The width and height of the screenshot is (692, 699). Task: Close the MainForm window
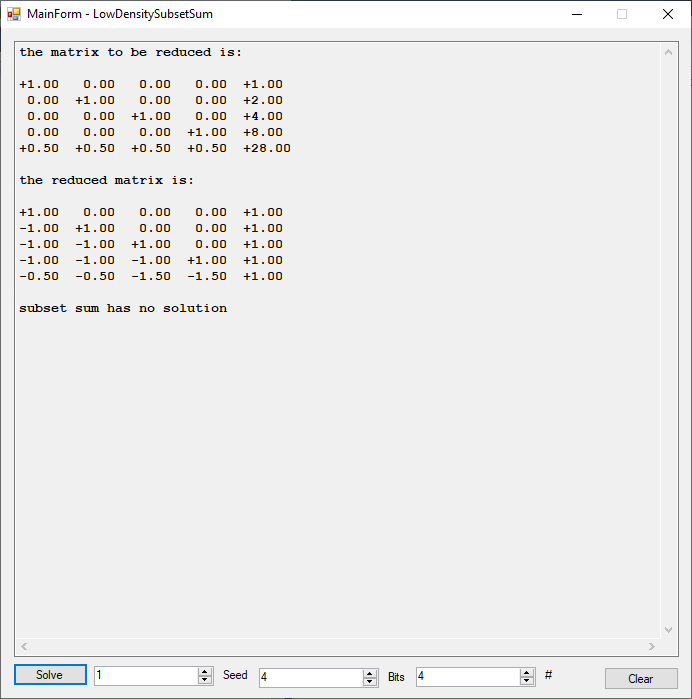click(667, 14)
